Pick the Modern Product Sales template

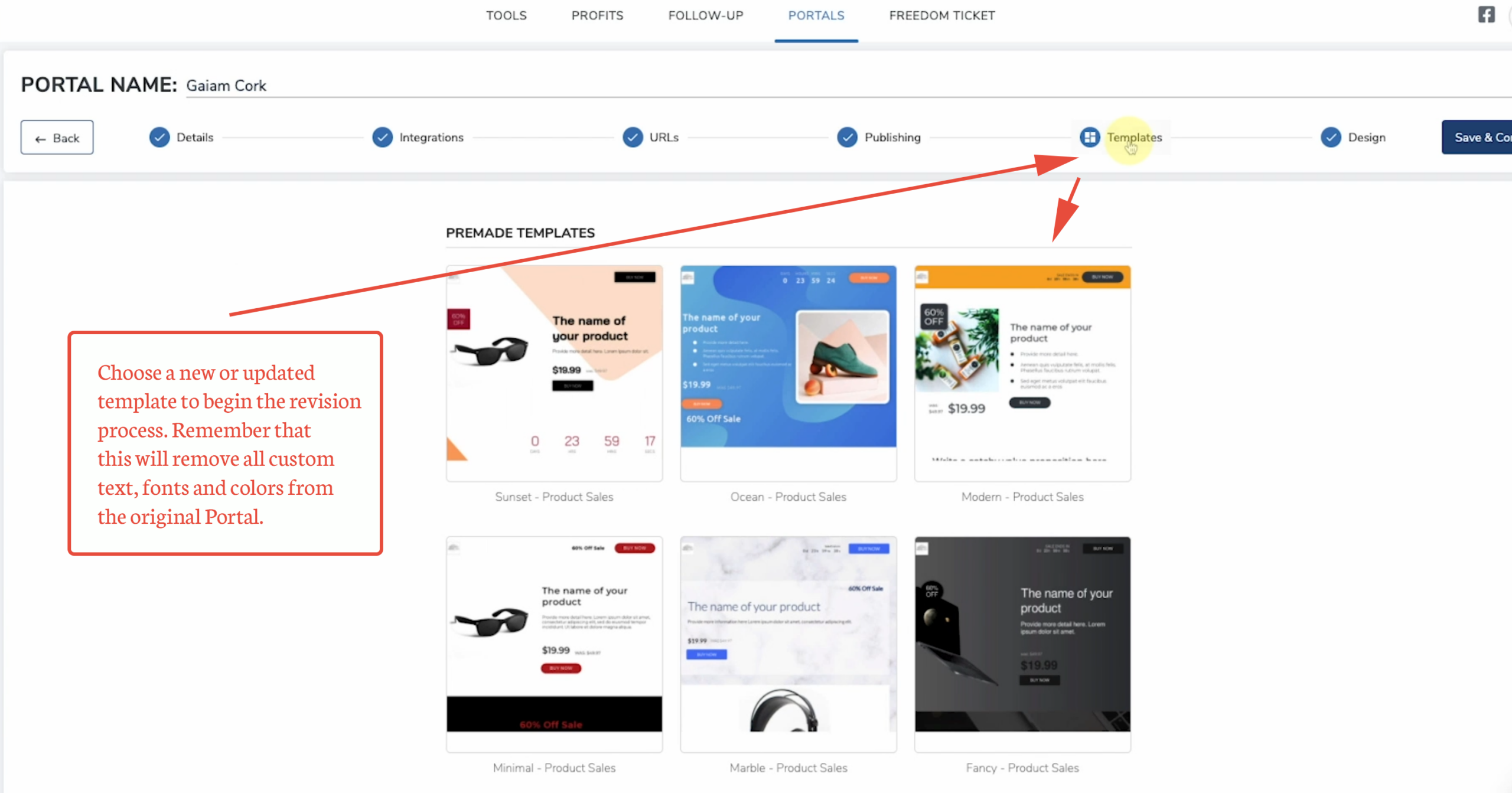(1022, 373)
